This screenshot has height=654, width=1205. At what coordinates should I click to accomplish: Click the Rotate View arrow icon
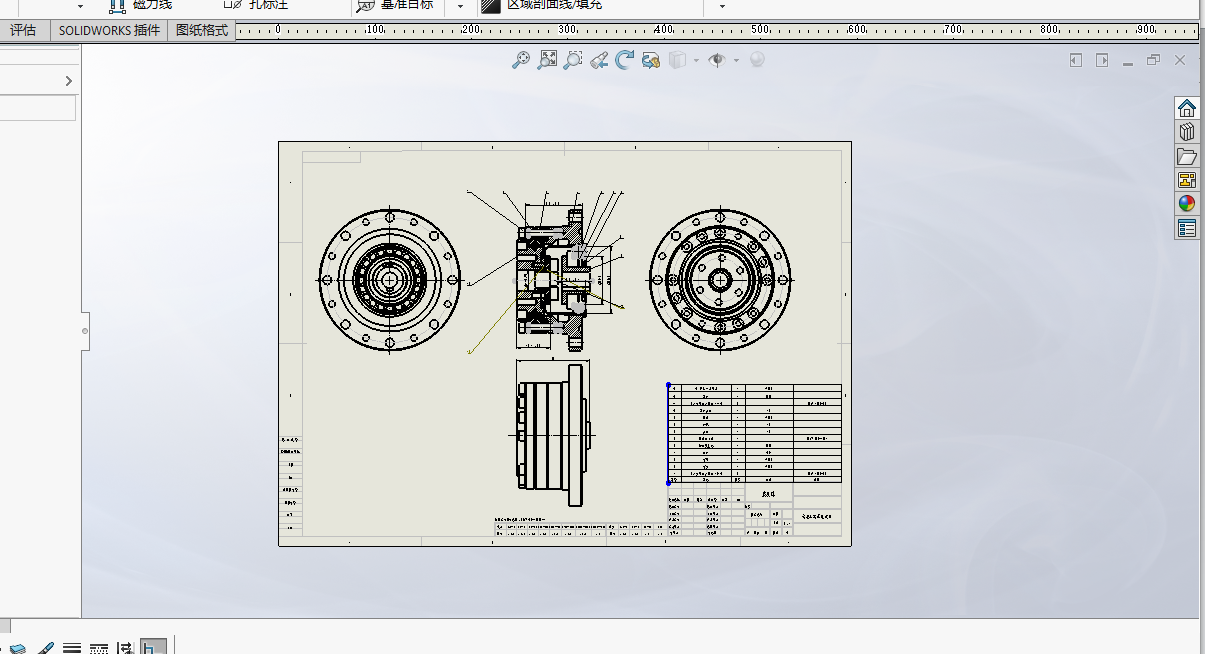625,60
